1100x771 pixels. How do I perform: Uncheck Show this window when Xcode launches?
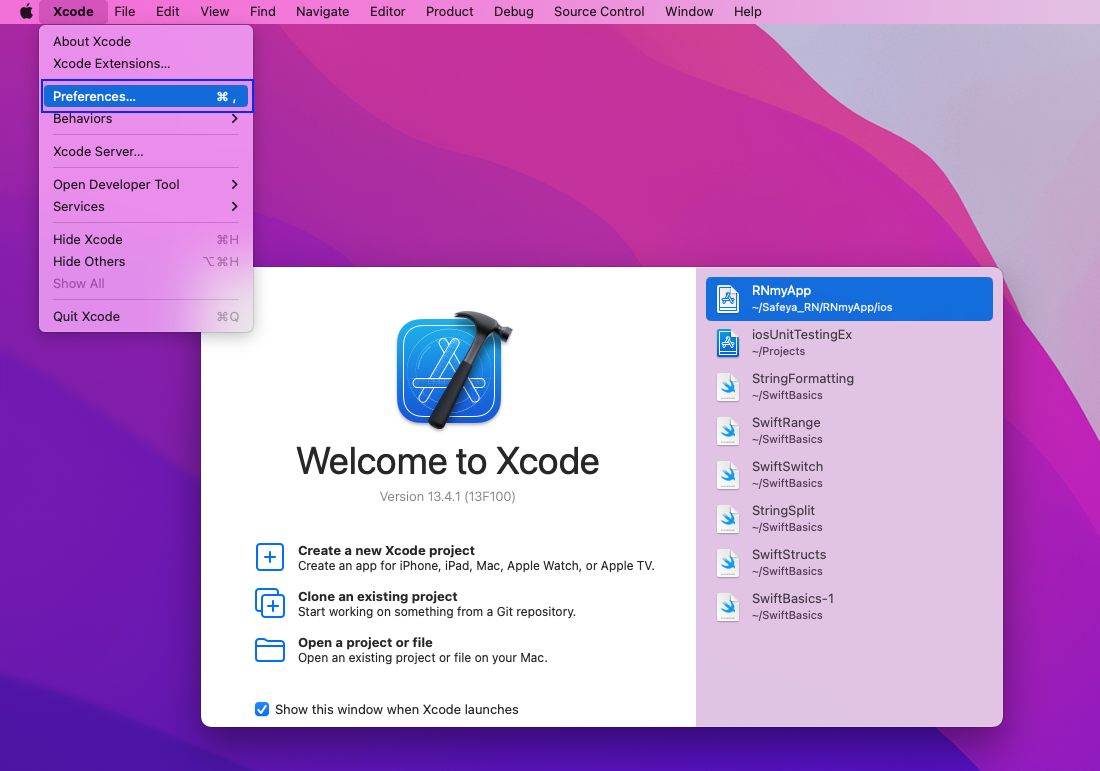pyautogui.click(x=262, y=709)
